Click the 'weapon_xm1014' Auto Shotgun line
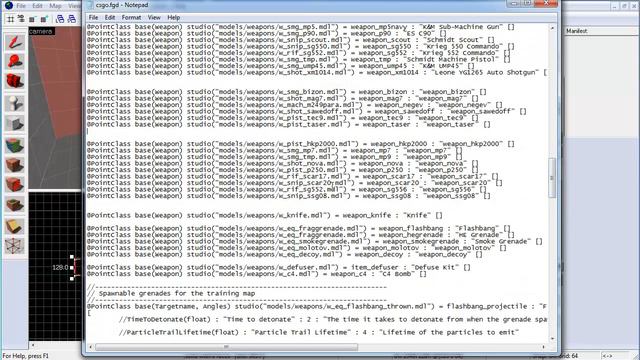Viewport: 640px width, 360px height. (x=317, y=72)
